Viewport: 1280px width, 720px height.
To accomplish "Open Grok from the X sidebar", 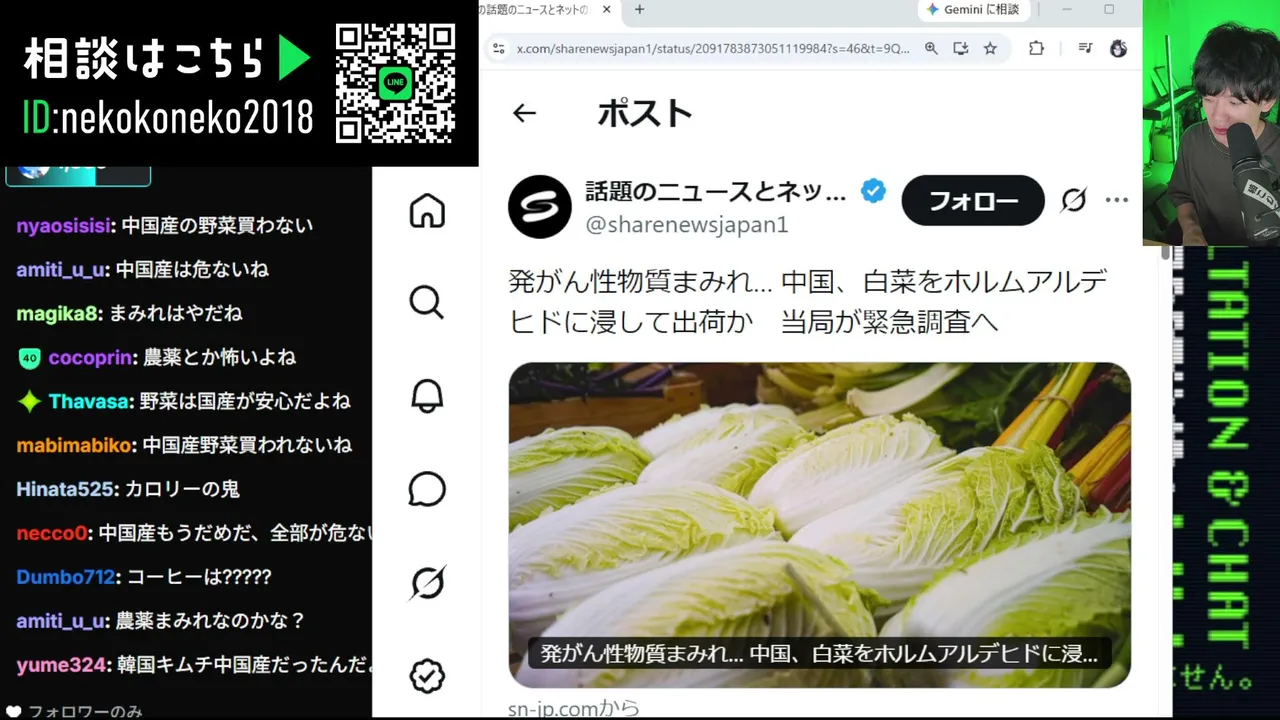I will pos(427,583).
